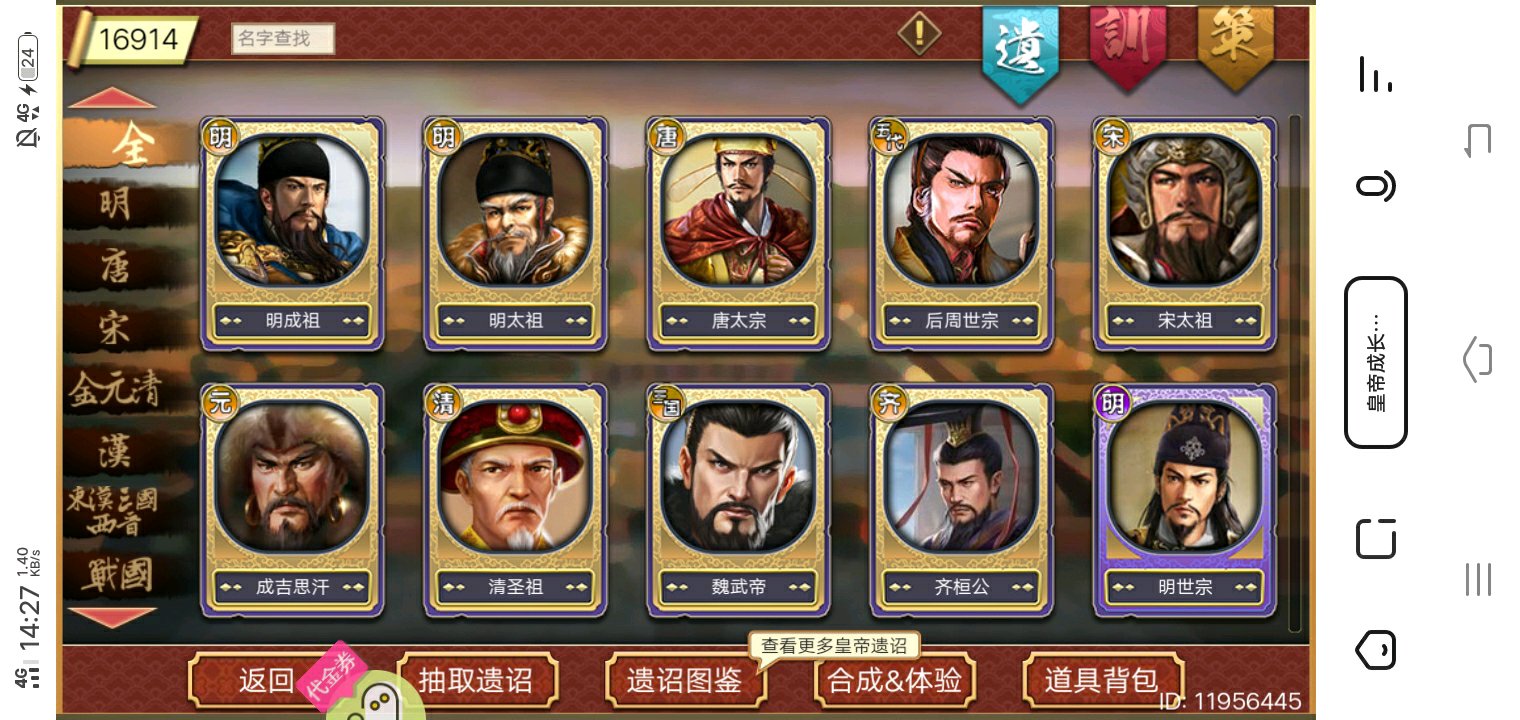Expand category list with lower red arrow

(x=112, y=617)
